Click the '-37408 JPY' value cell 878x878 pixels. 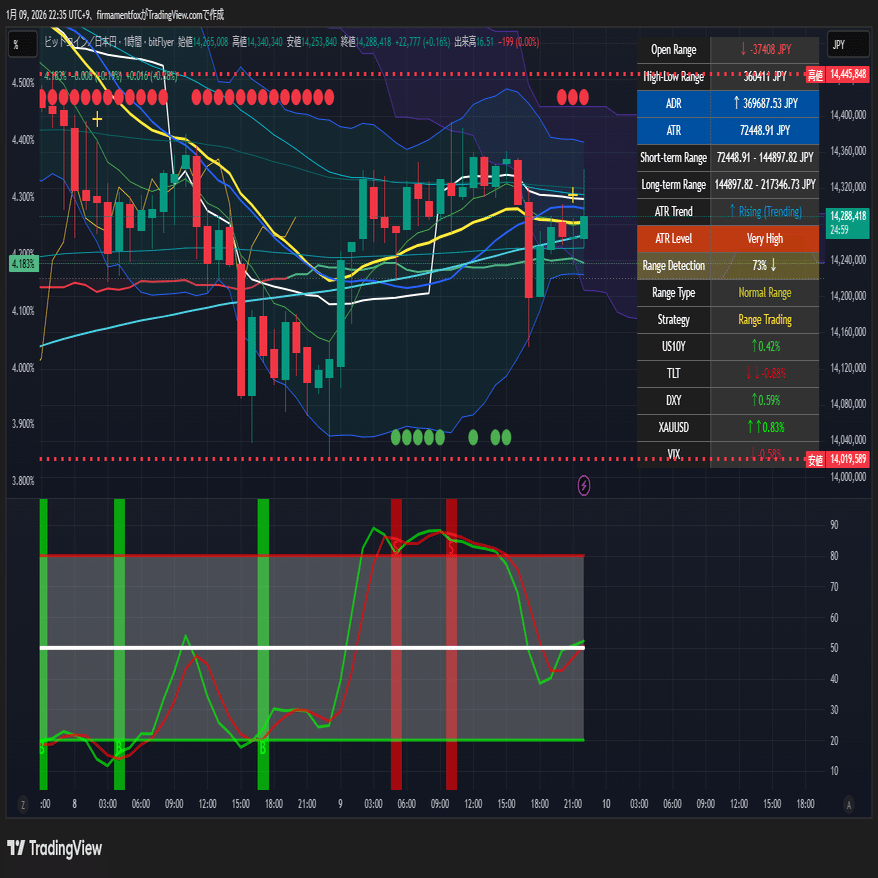(765, 50)
